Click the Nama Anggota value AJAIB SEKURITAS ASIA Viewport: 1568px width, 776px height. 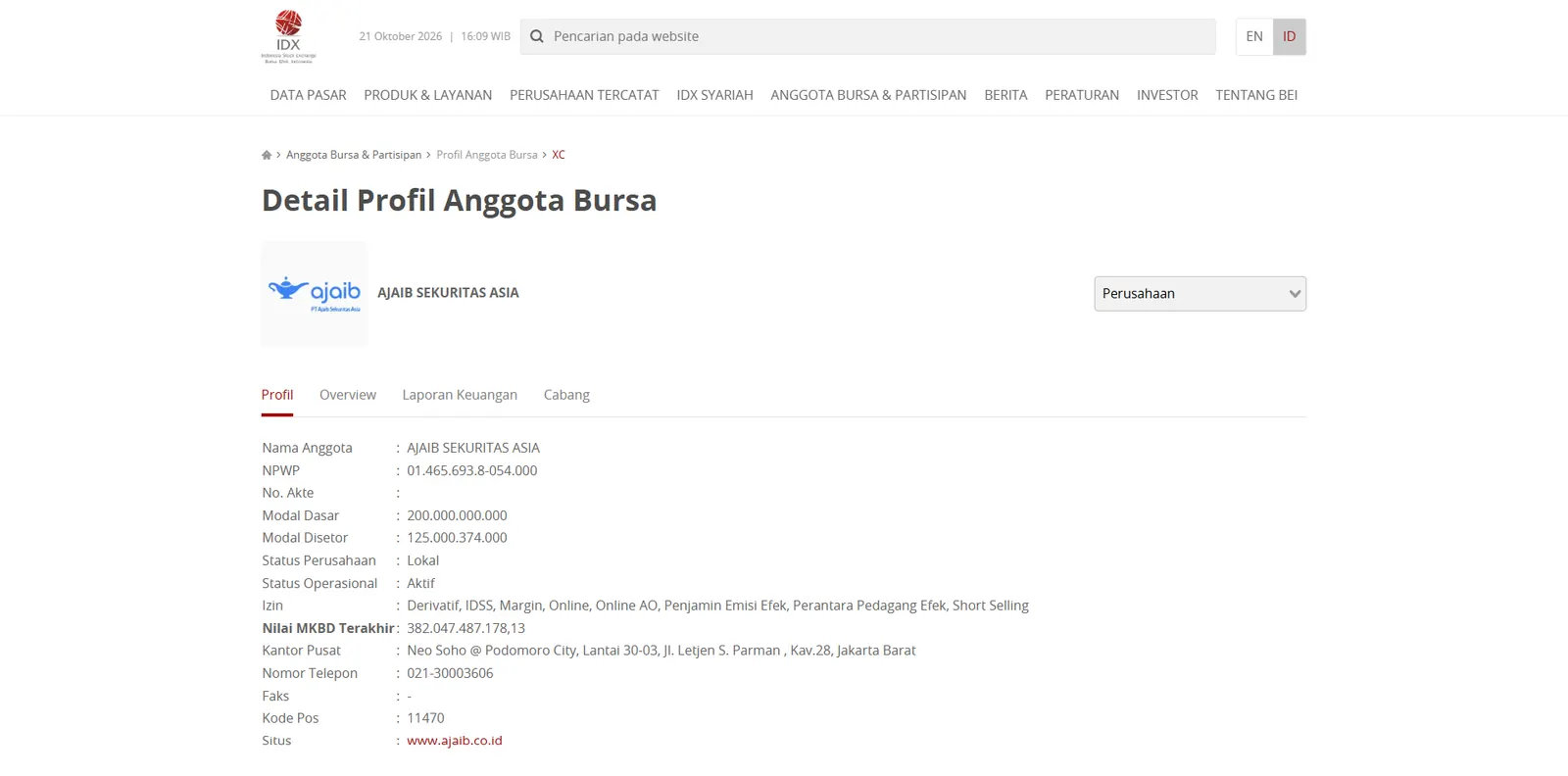pyautogui.click(x=473, y=448)
